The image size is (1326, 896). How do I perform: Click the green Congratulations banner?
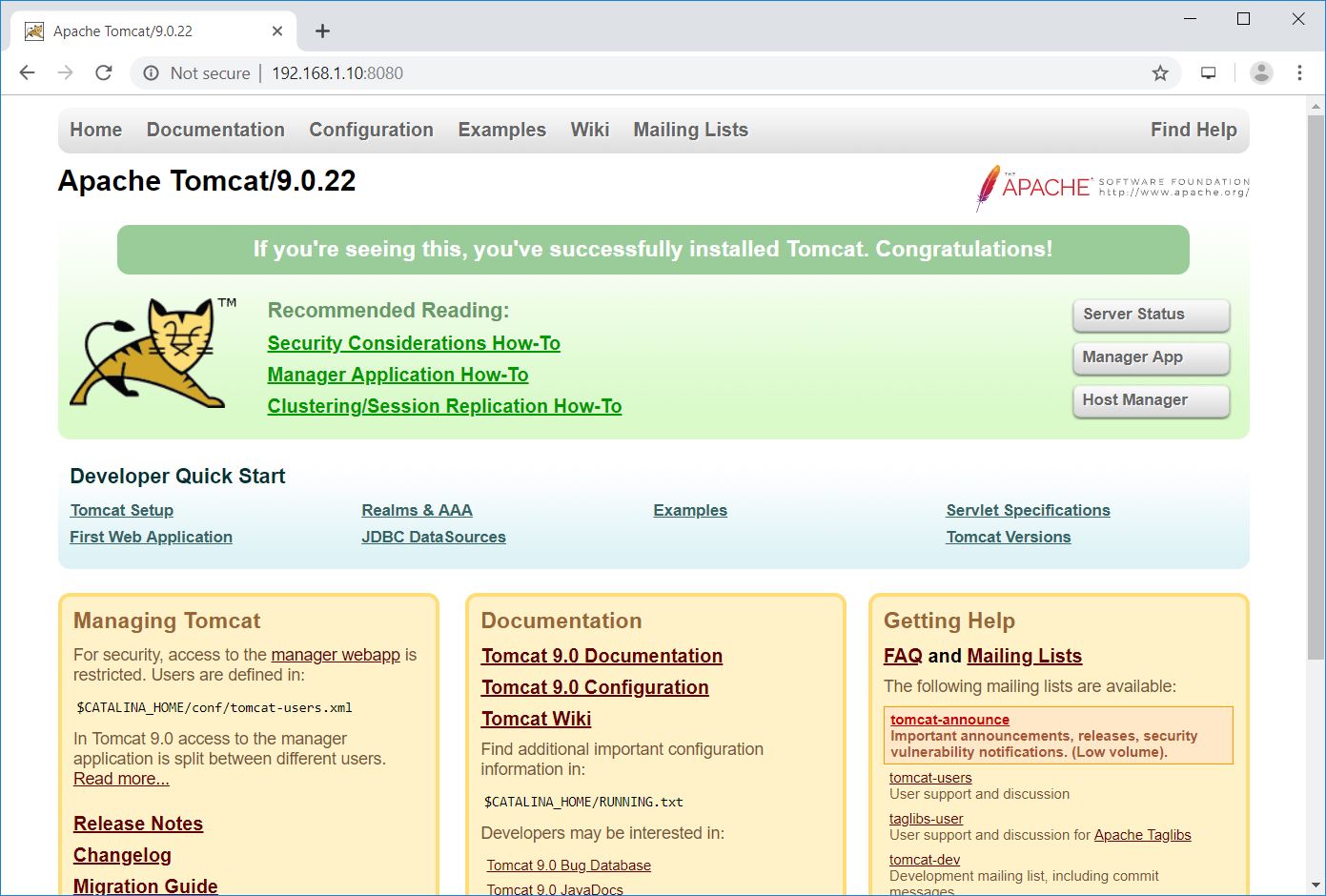coord(653,250)
